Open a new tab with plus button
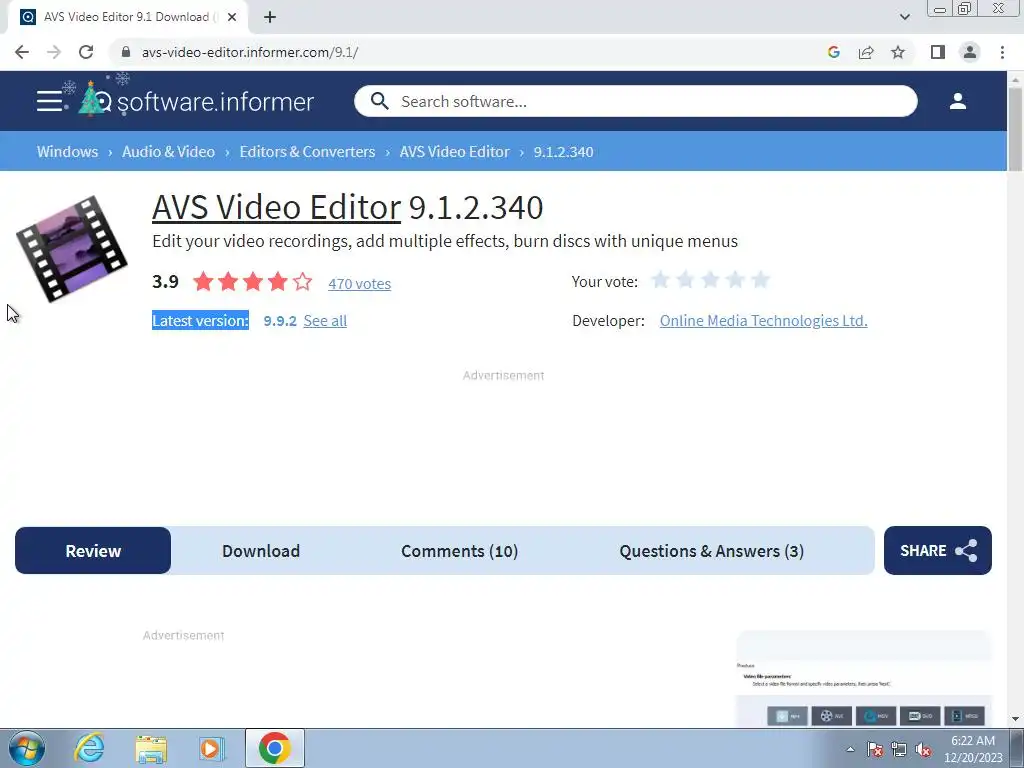 270,17
